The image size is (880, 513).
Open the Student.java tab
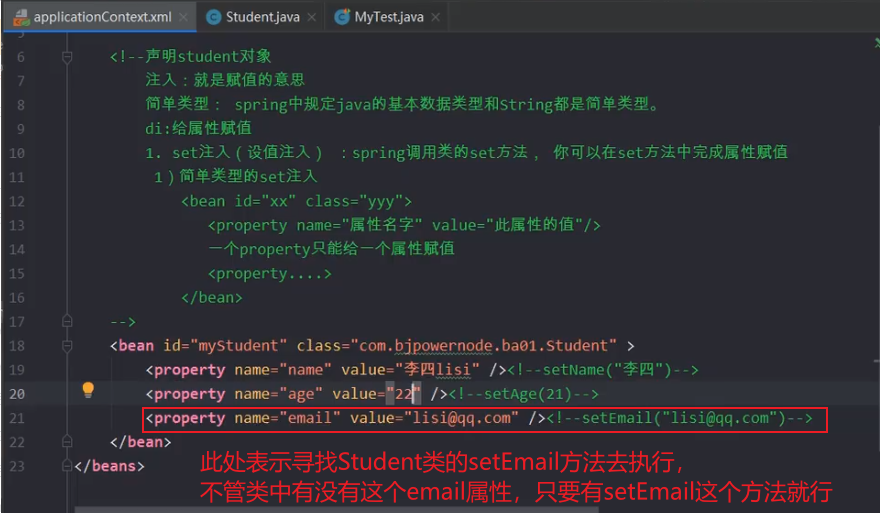pyautogui.click(x=262, y=17)
